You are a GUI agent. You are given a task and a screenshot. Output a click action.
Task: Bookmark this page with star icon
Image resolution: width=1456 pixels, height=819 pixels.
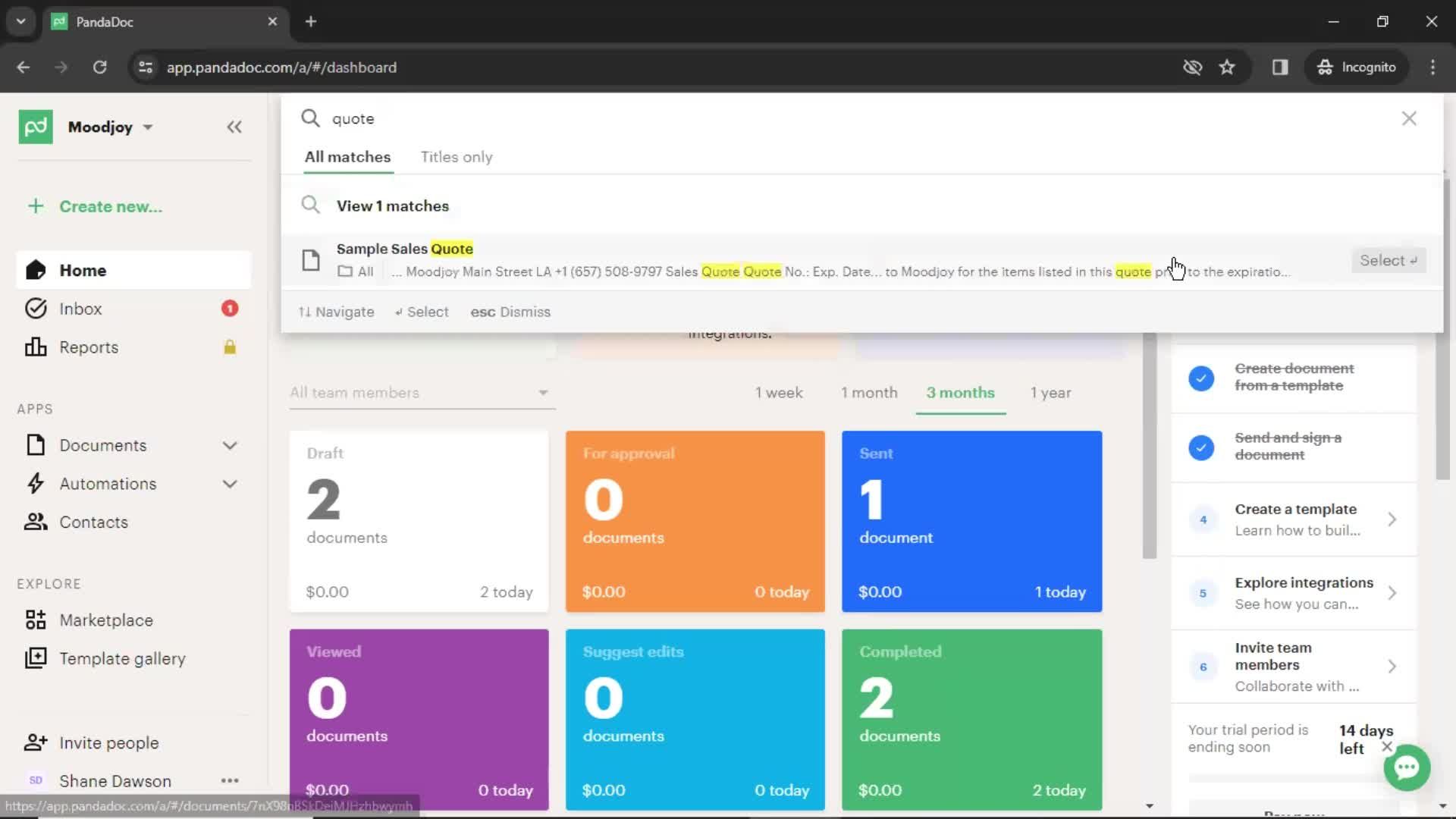point(1227,67)
